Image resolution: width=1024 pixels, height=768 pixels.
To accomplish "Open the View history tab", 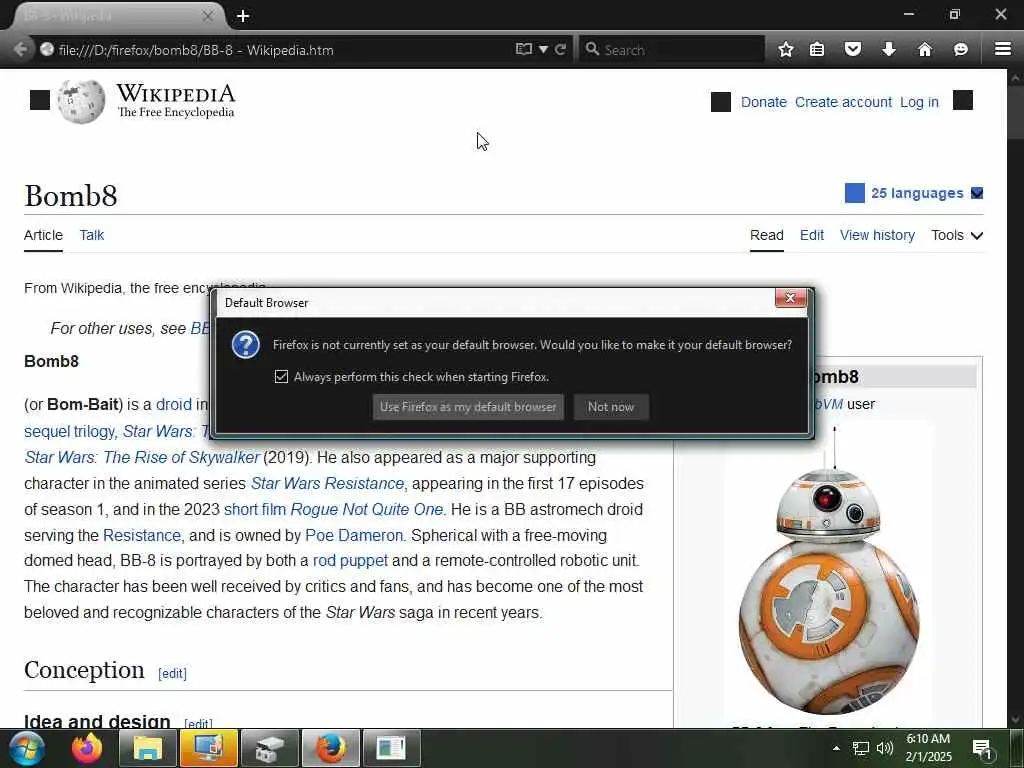I will tap(877, 235).
